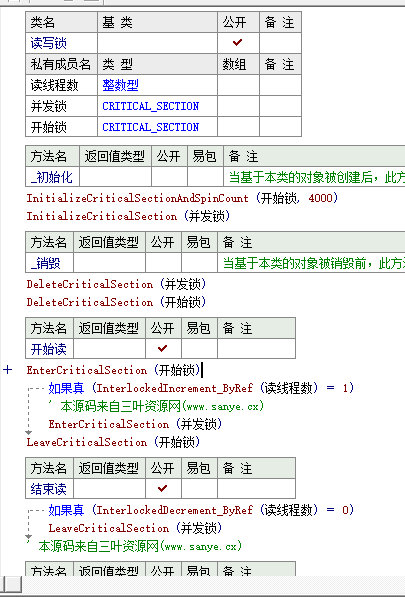Image resolution: width=405 pixels, height=597 pixels.
Task: Select the member name 并发锁
Action: coord(49,106)
